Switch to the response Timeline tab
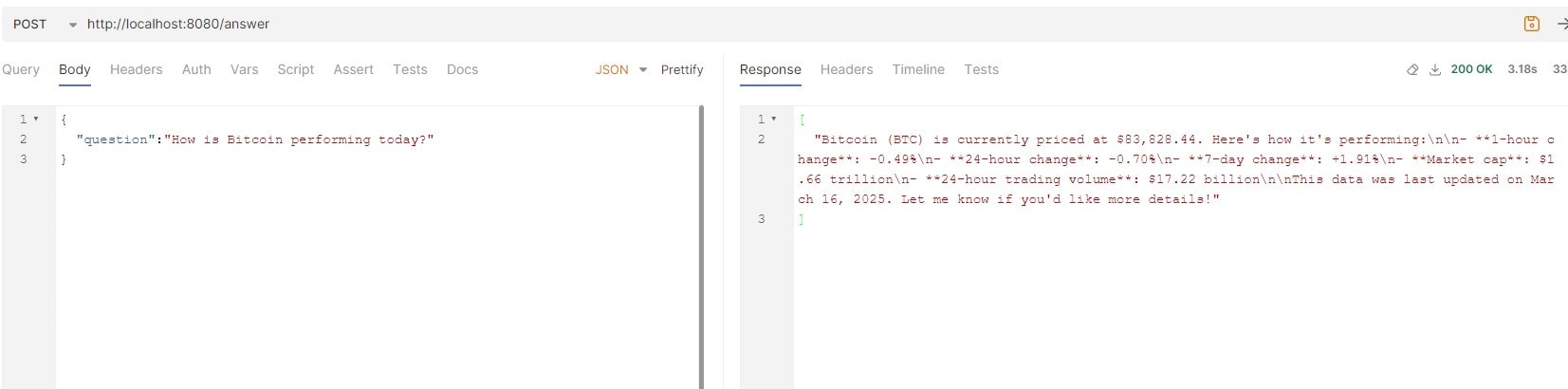1568x389 pixels. (x=917, y=69)
